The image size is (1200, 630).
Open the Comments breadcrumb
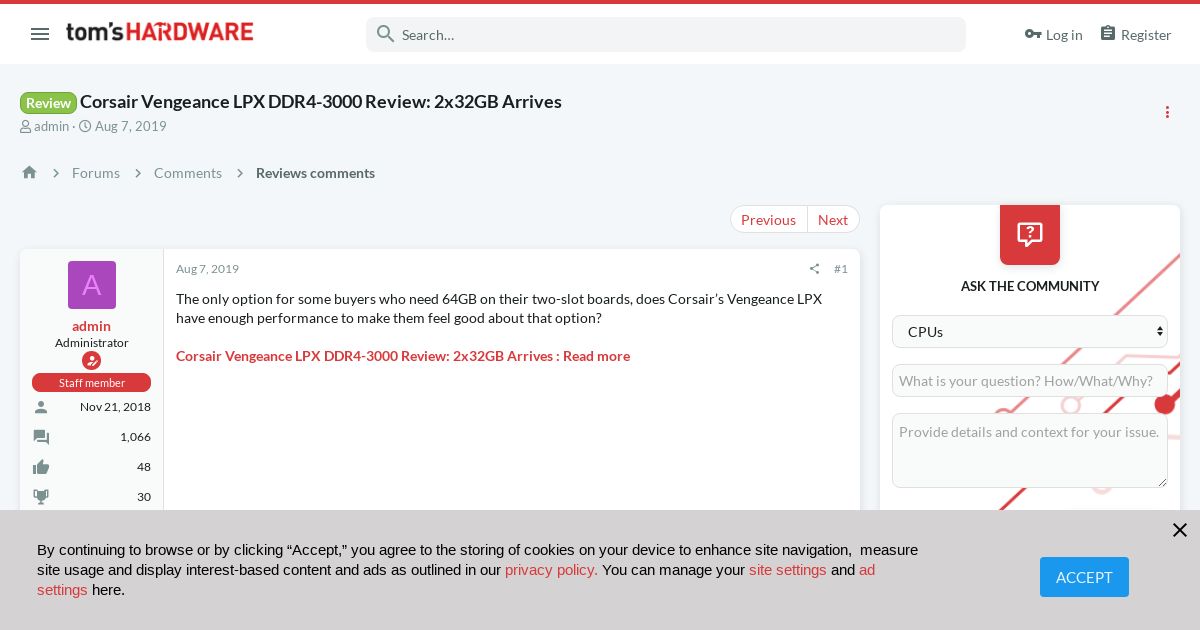pos(188,173)
